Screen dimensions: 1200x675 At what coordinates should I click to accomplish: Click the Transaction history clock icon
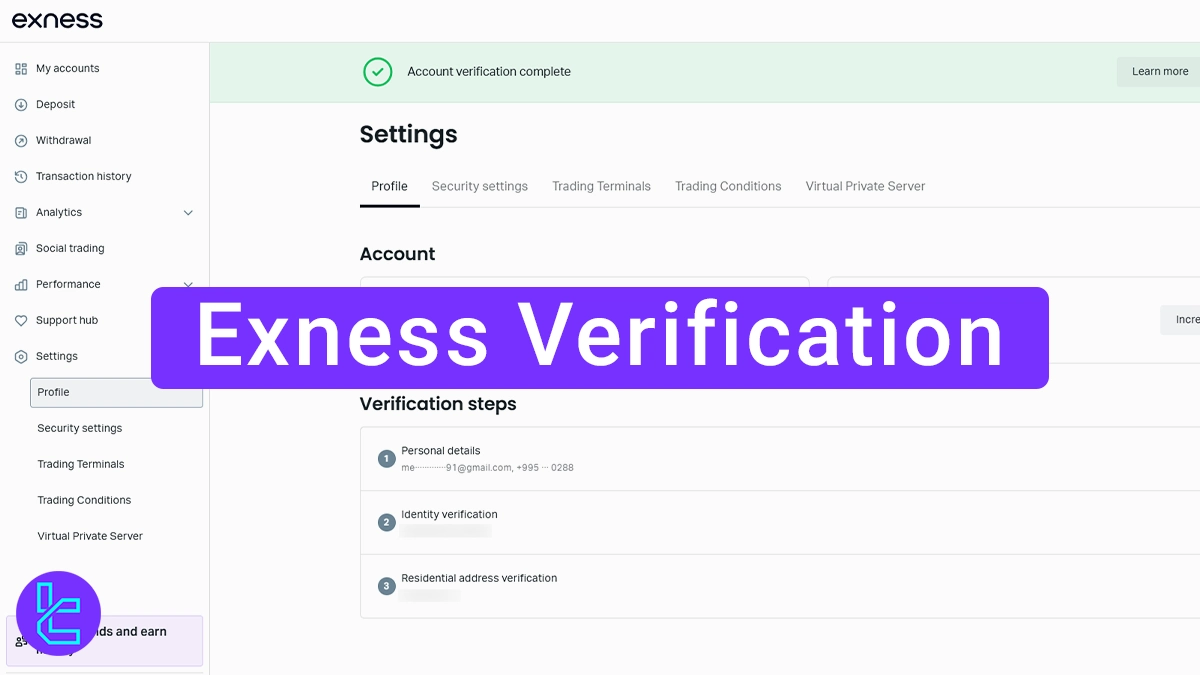(20, 176)
